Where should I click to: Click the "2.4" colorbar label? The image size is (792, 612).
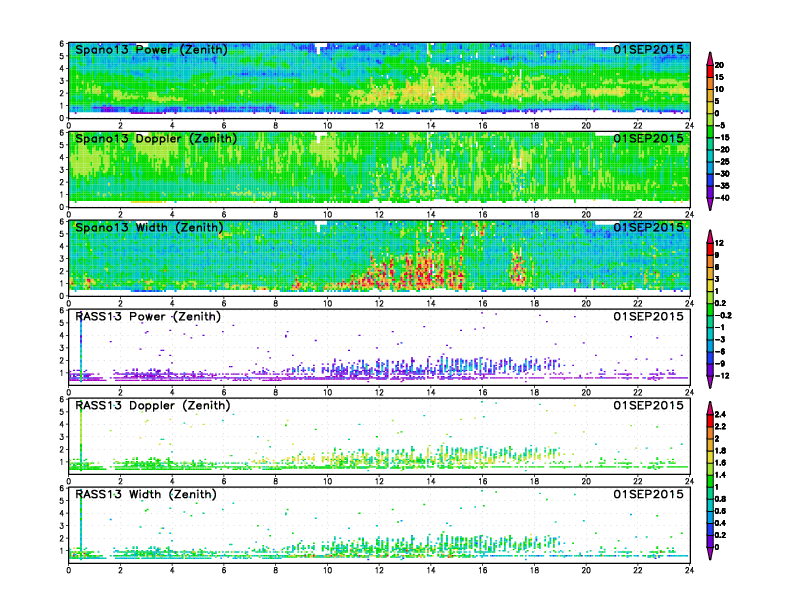[x=720, y=414]
